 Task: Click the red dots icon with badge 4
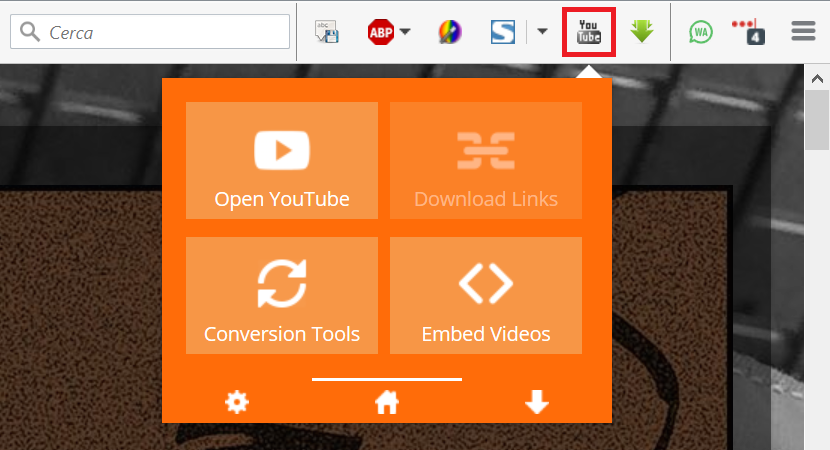[x=748, y=32]
